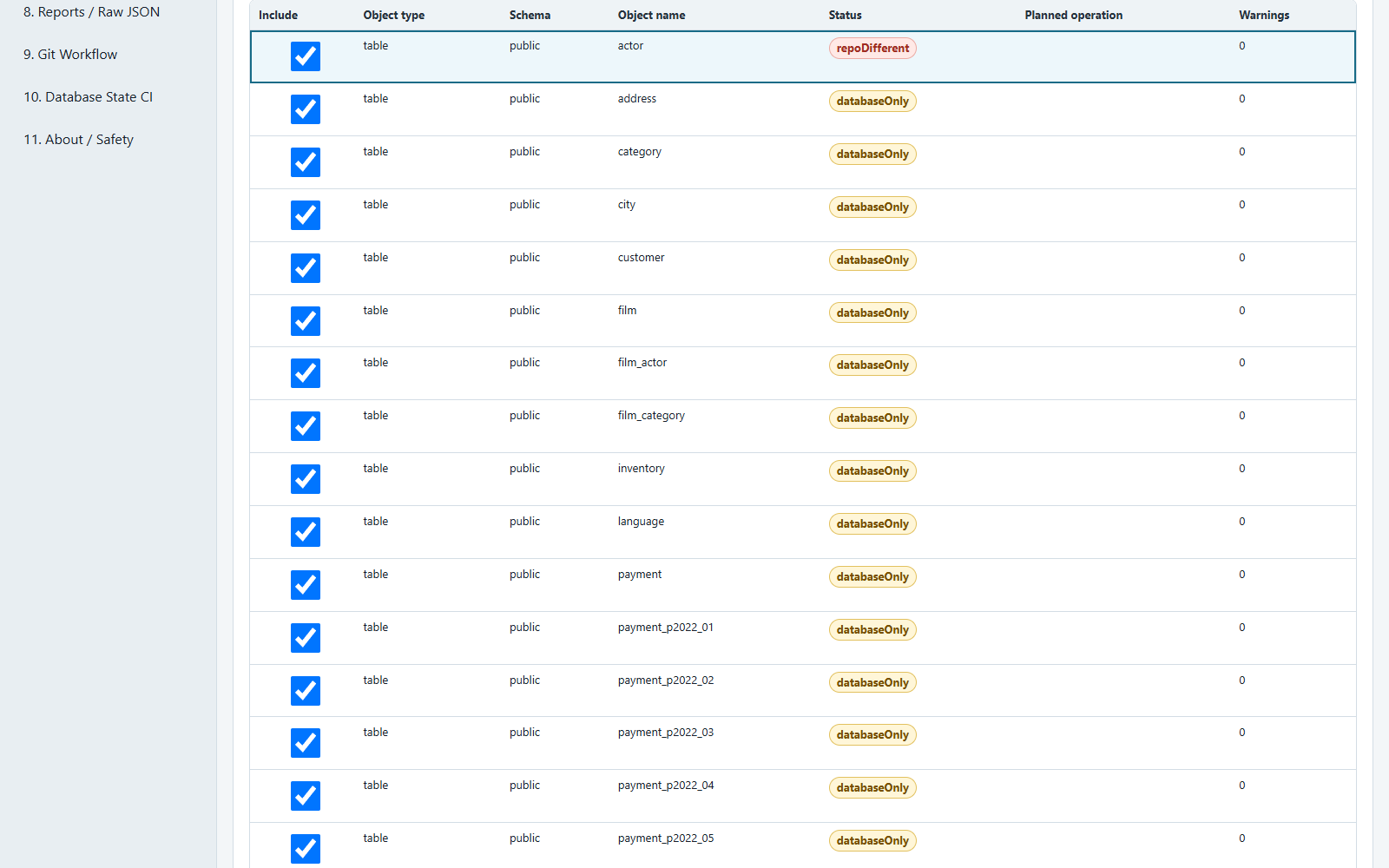
Task: Click databaseOnly badge in customer row
Action: pos(872,260)
